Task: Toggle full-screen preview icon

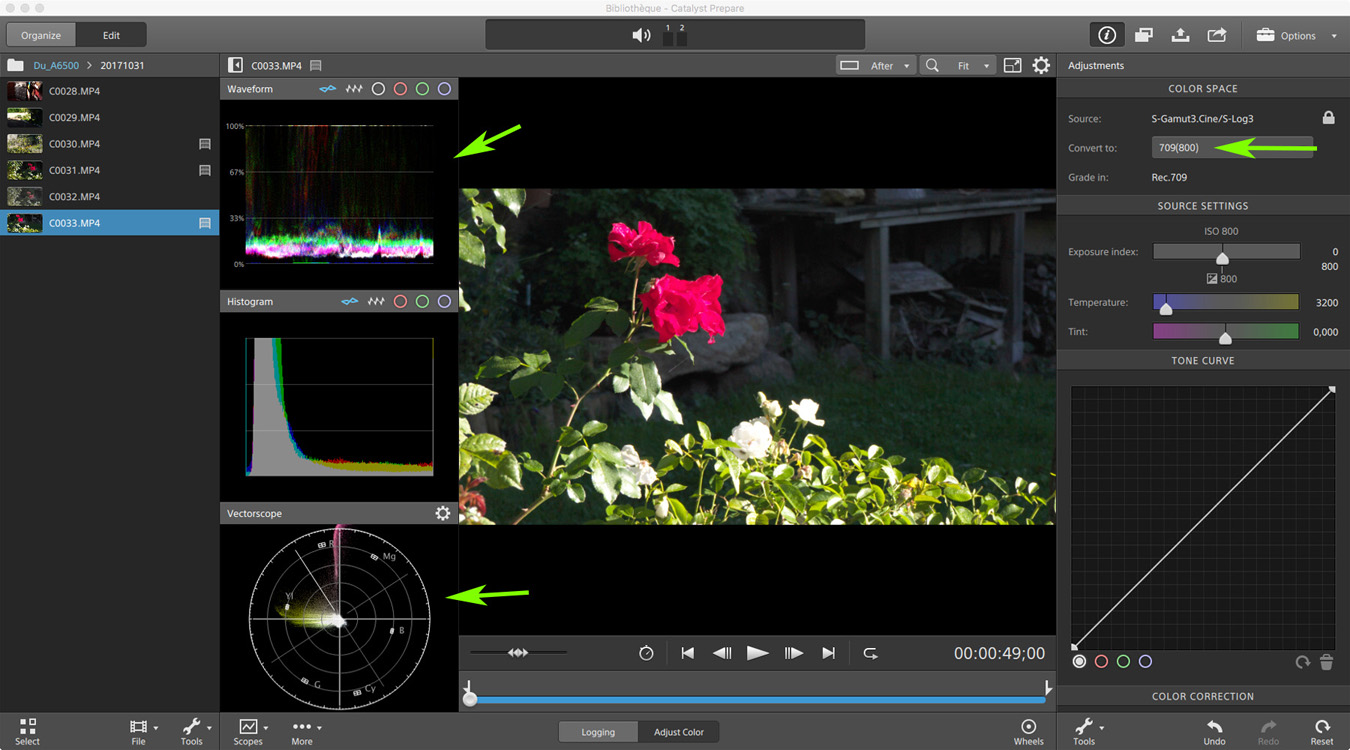Action: pyautogui.click(x=1012, y=66)
